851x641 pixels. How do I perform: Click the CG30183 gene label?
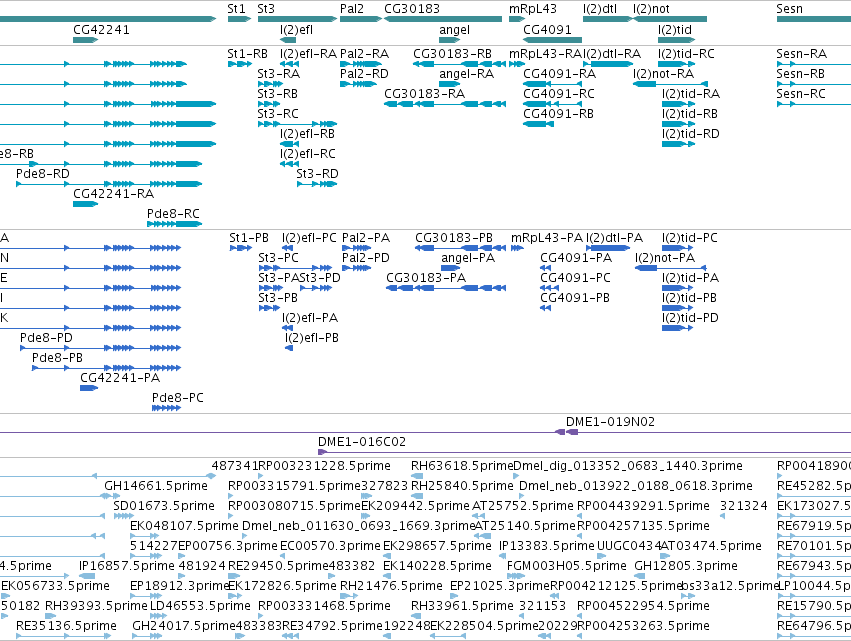click(x=412, y=9)
